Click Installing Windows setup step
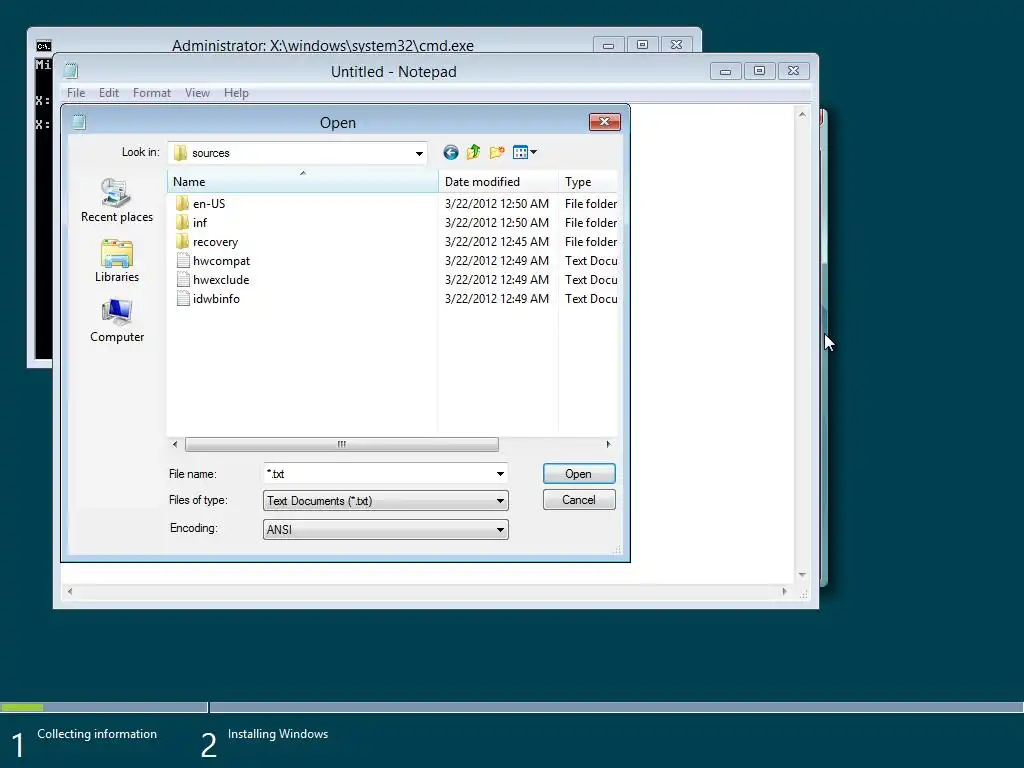Screen dimensions: 1024x768 click(278, 734)
